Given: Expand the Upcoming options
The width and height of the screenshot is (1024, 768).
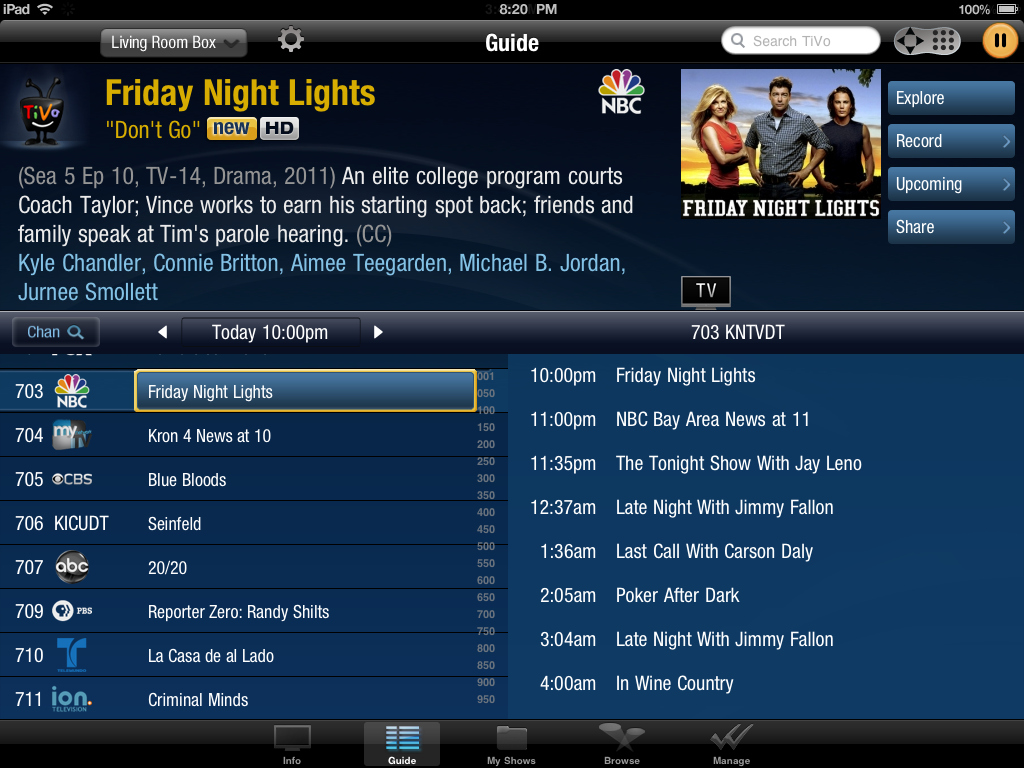Looking at the screenshot, I should click(x=951, y=184).
